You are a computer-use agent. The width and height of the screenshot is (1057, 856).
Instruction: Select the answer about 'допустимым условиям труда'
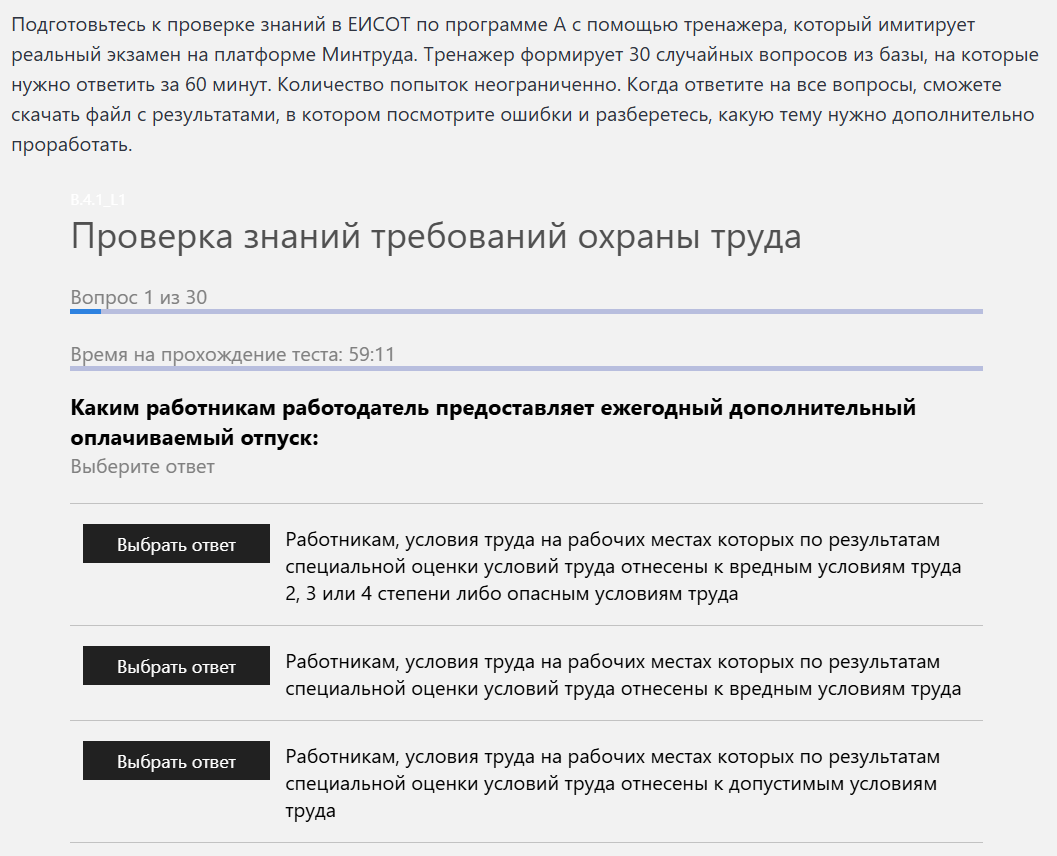pos(176,761)
